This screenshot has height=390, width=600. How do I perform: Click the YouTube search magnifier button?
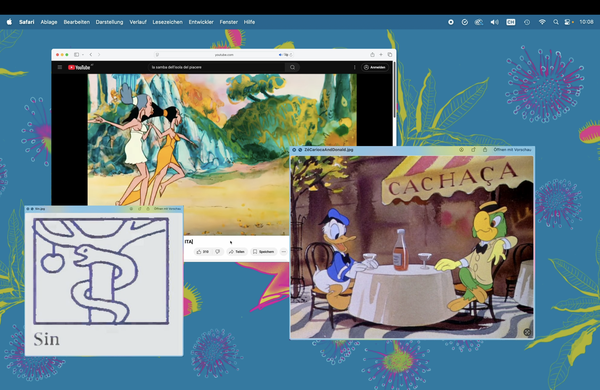point(292,67)
